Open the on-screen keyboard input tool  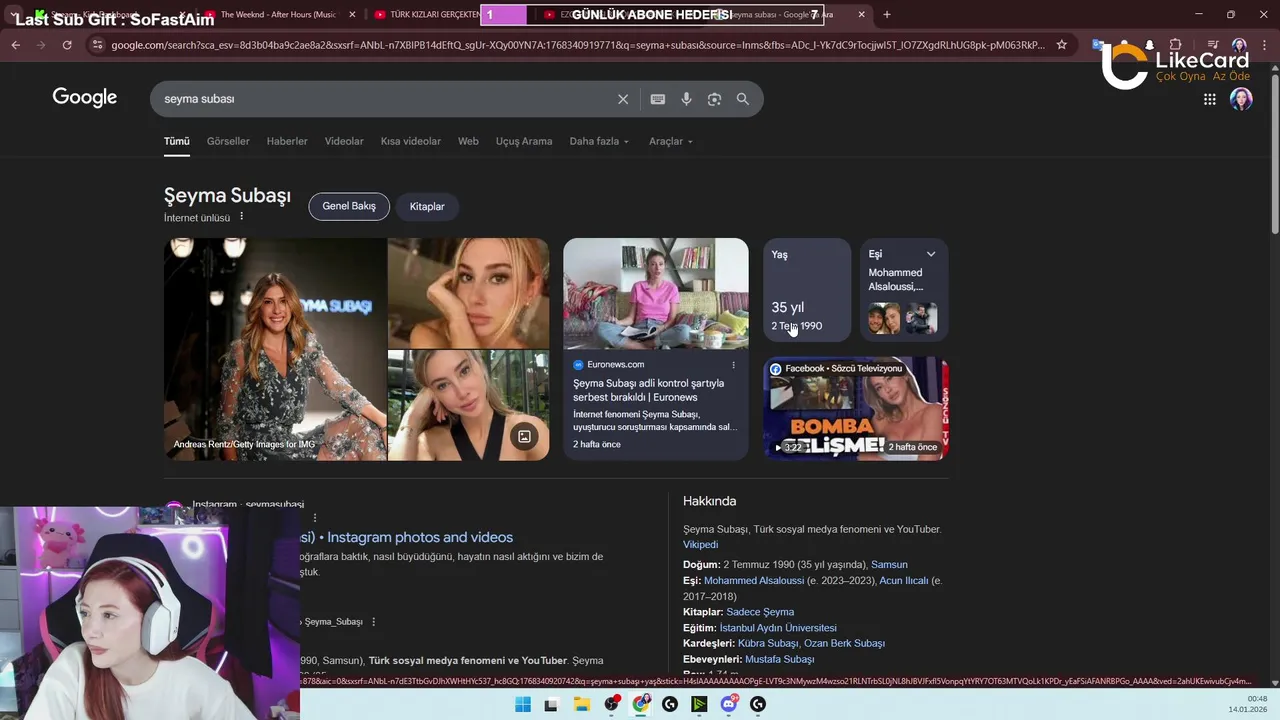(x=657, y=99)
